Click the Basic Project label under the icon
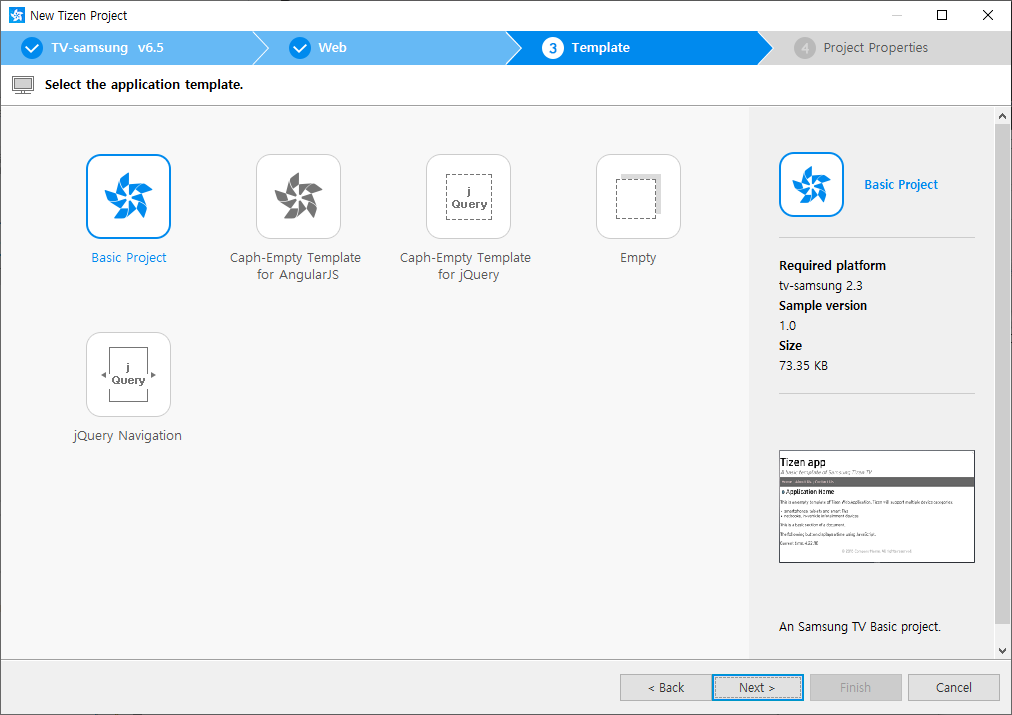Screen dimensions: 1012x715 pyautogui.click(x=128, y=257)
